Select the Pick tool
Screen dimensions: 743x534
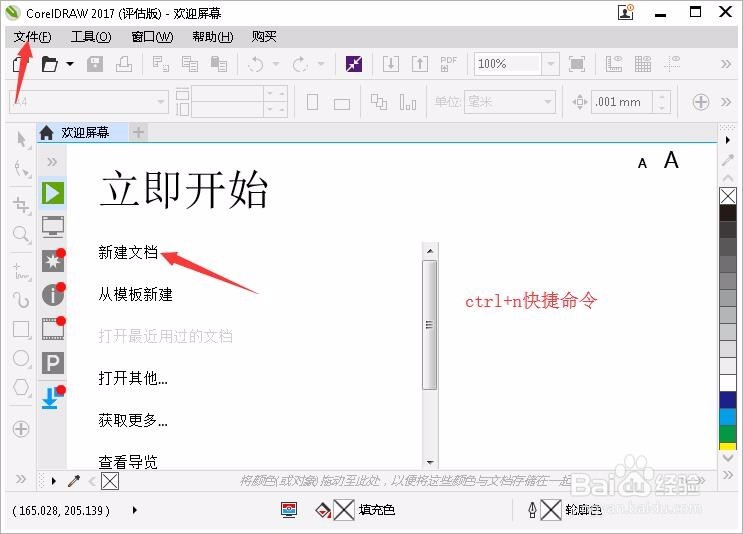click(21, 140)
